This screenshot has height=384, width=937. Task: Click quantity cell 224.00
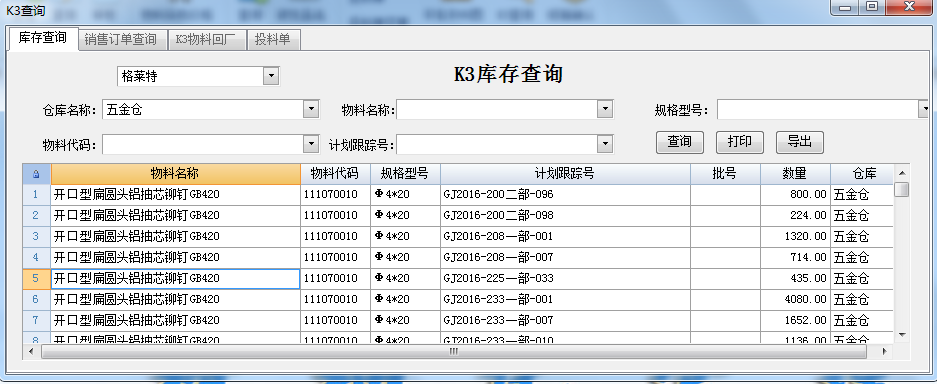coord(795,216)
